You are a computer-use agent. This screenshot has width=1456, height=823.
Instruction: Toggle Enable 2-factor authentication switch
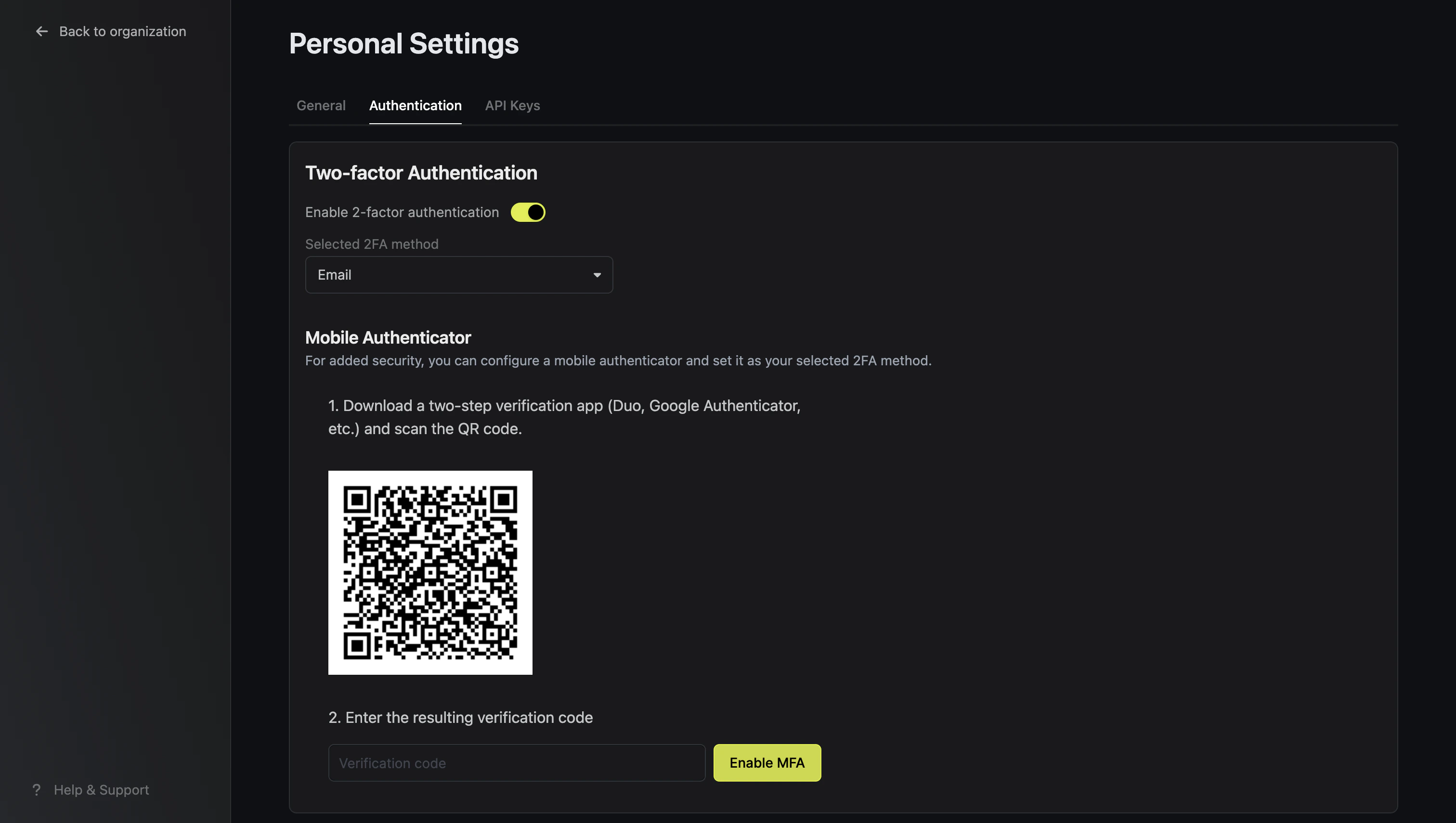tap(528, 213)
